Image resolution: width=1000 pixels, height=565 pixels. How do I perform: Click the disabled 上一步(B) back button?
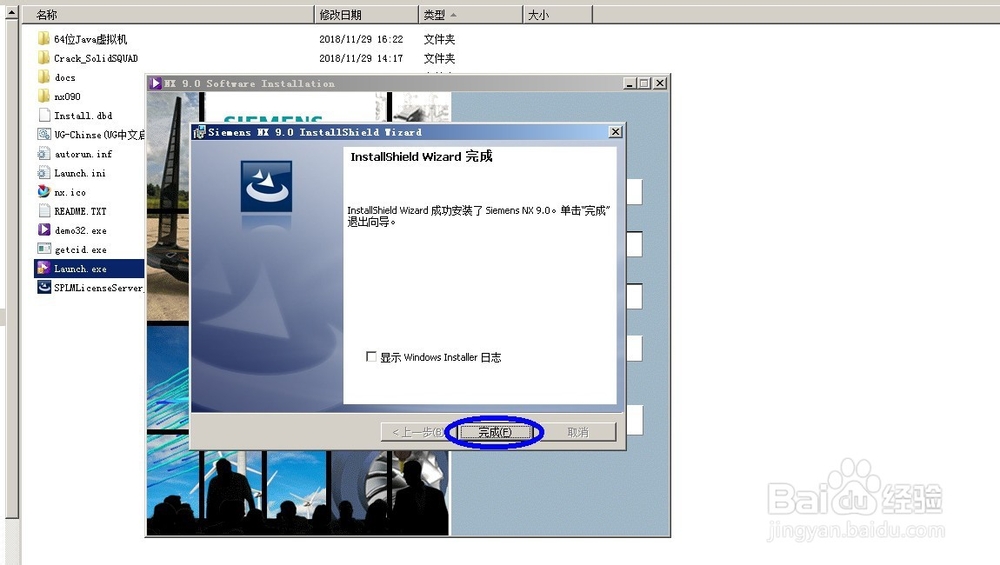coord(417,432)
